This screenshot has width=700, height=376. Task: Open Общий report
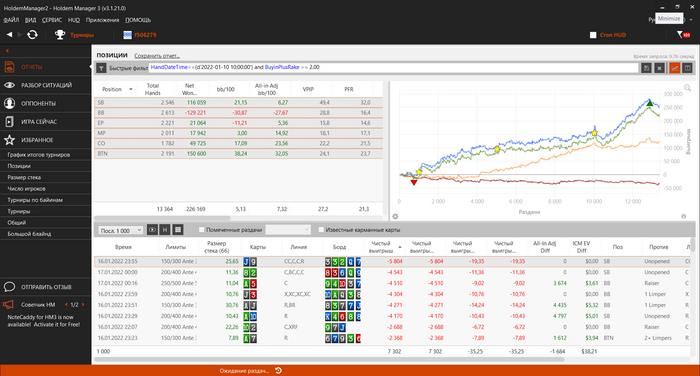(17, 222)
